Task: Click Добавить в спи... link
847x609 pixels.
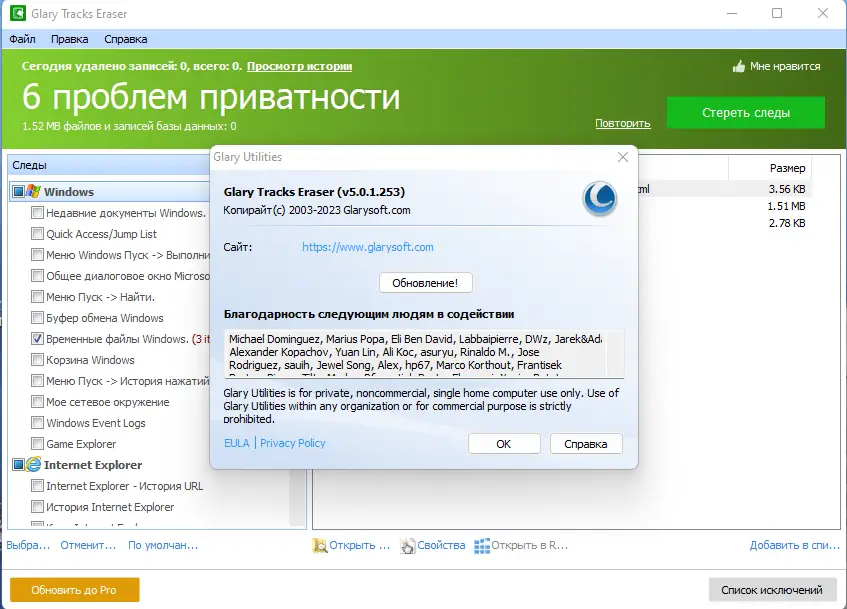Action: tap(795, 545)
